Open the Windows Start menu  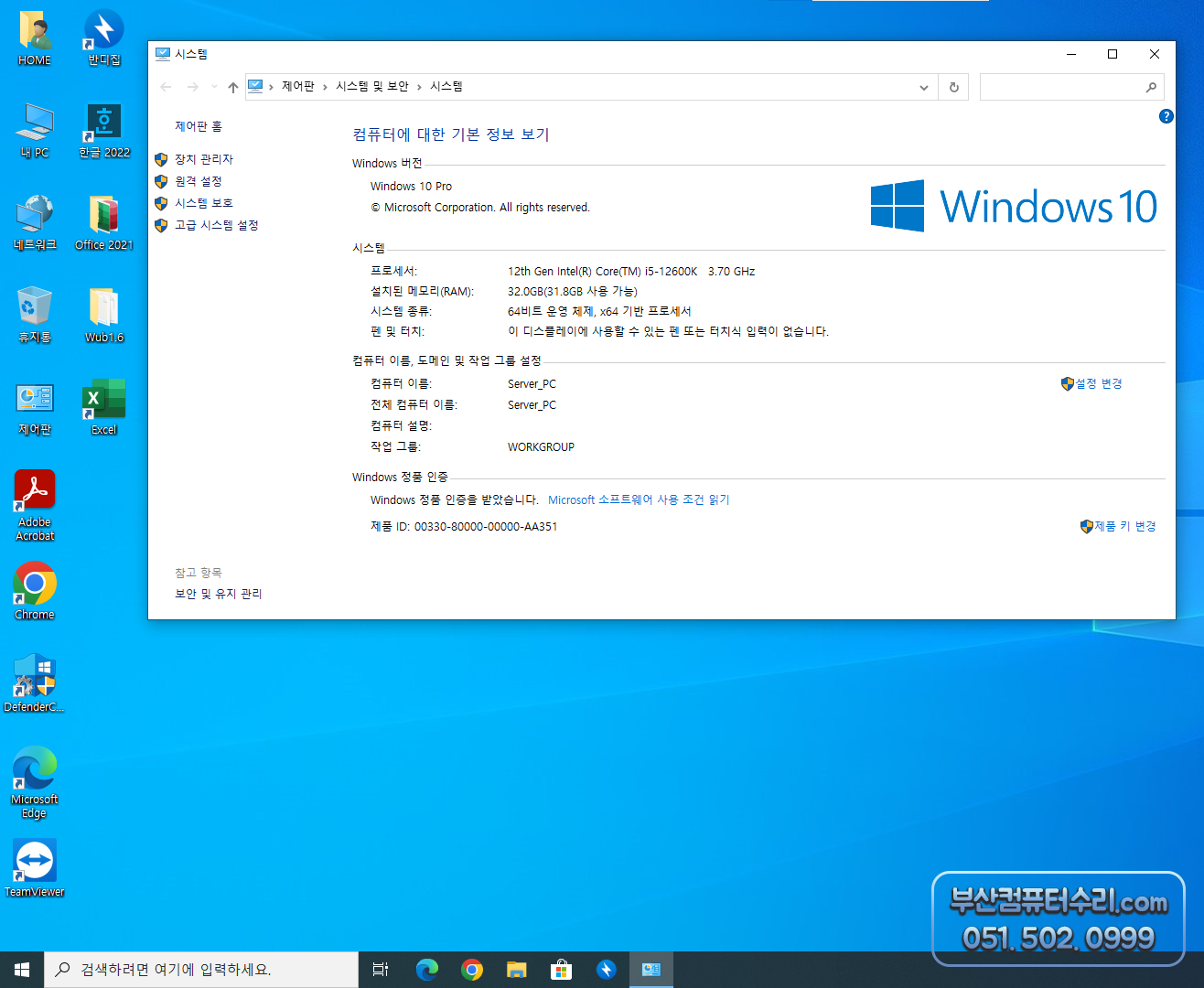coord(22,970)
